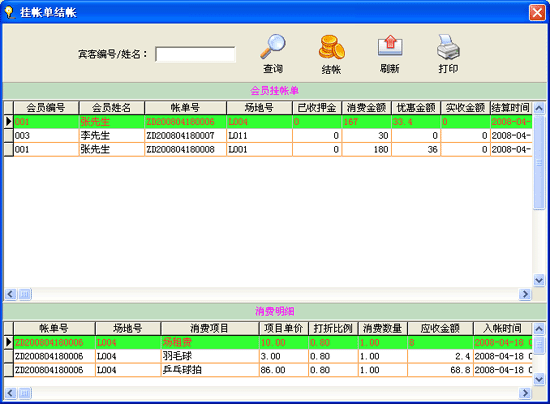Click right arrow of upper horizontal scrollbar

click(525, 294)
